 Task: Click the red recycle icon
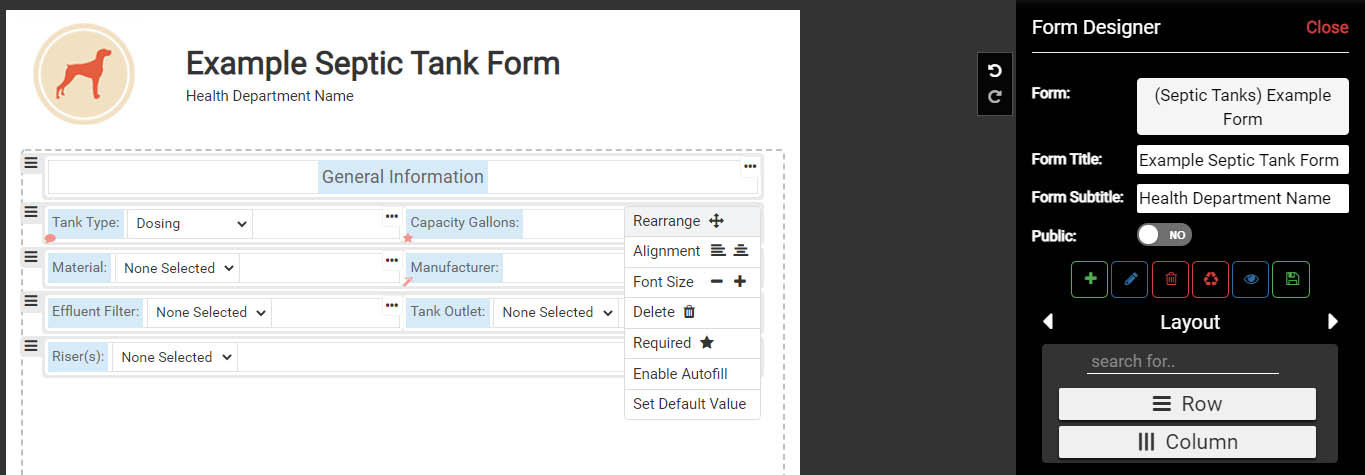tap(1210, 280)
